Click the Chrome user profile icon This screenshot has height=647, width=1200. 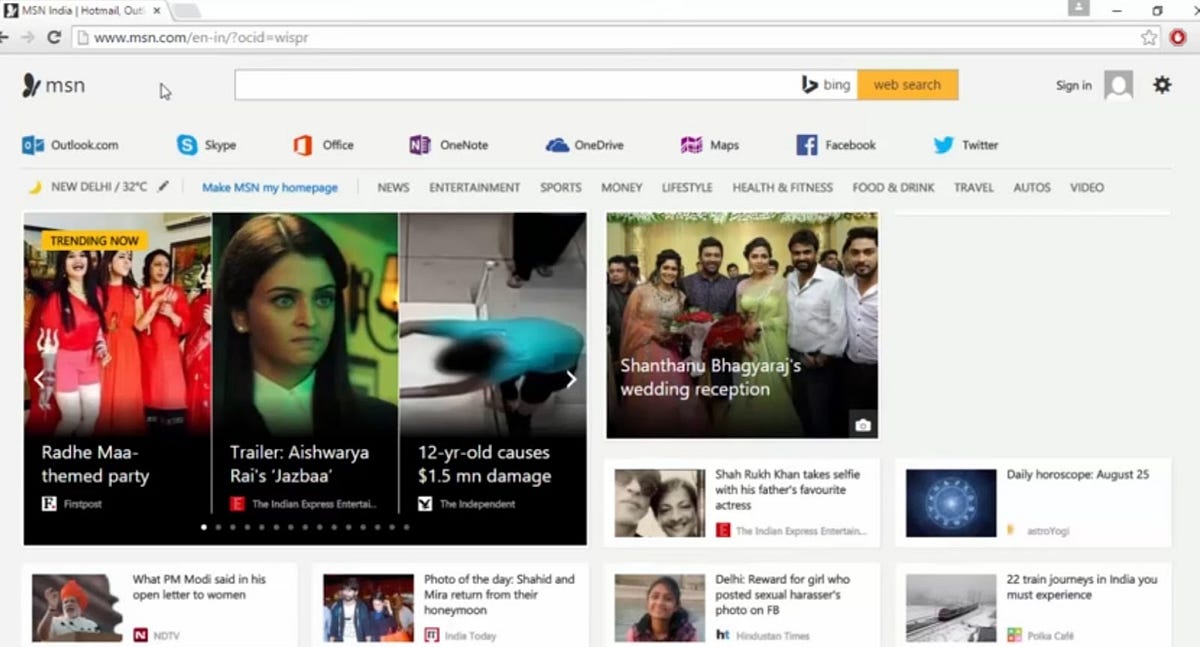[1078, 9]
